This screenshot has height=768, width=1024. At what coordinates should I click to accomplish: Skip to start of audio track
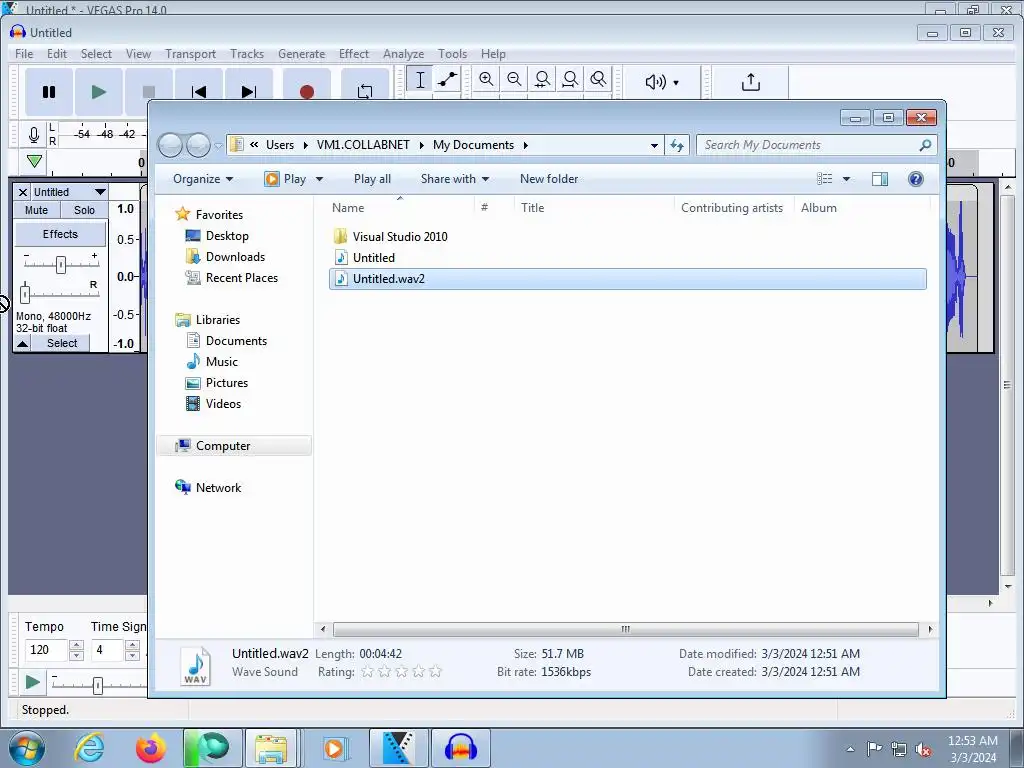pos(199,92)
